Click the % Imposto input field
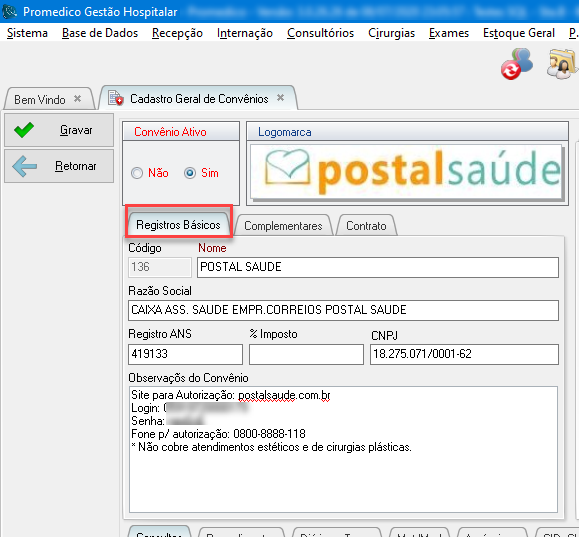 coord(306,354)
